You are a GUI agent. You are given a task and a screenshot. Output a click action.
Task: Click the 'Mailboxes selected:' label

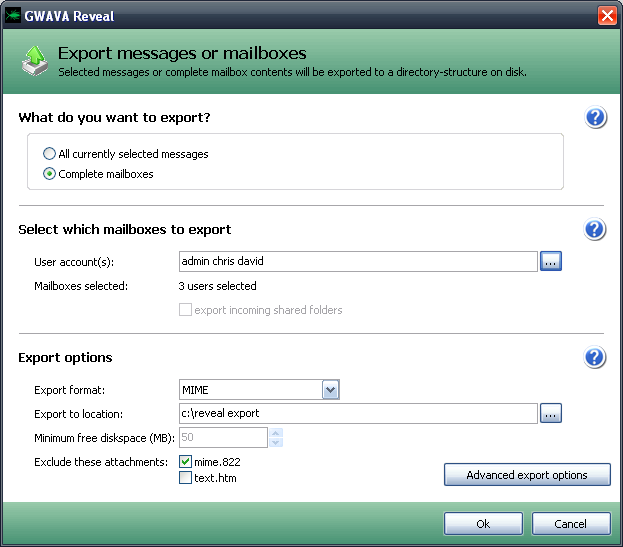point(81,286)
